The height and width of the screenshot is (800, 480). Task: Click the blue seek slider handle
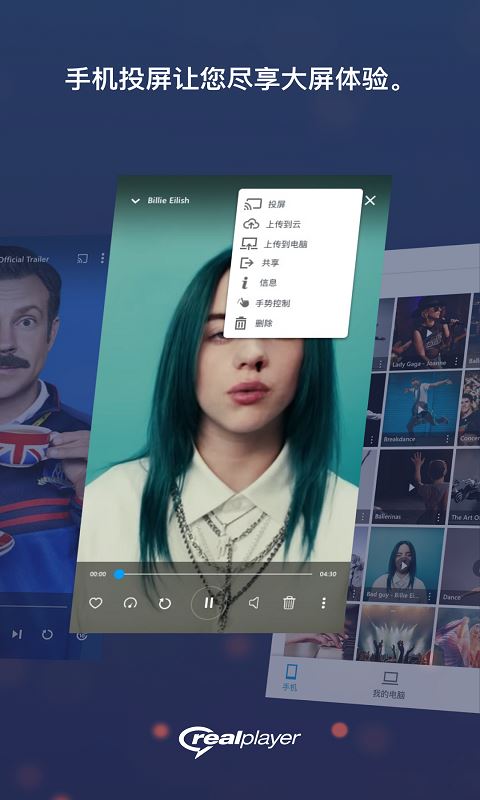click(x=119, y=574)
